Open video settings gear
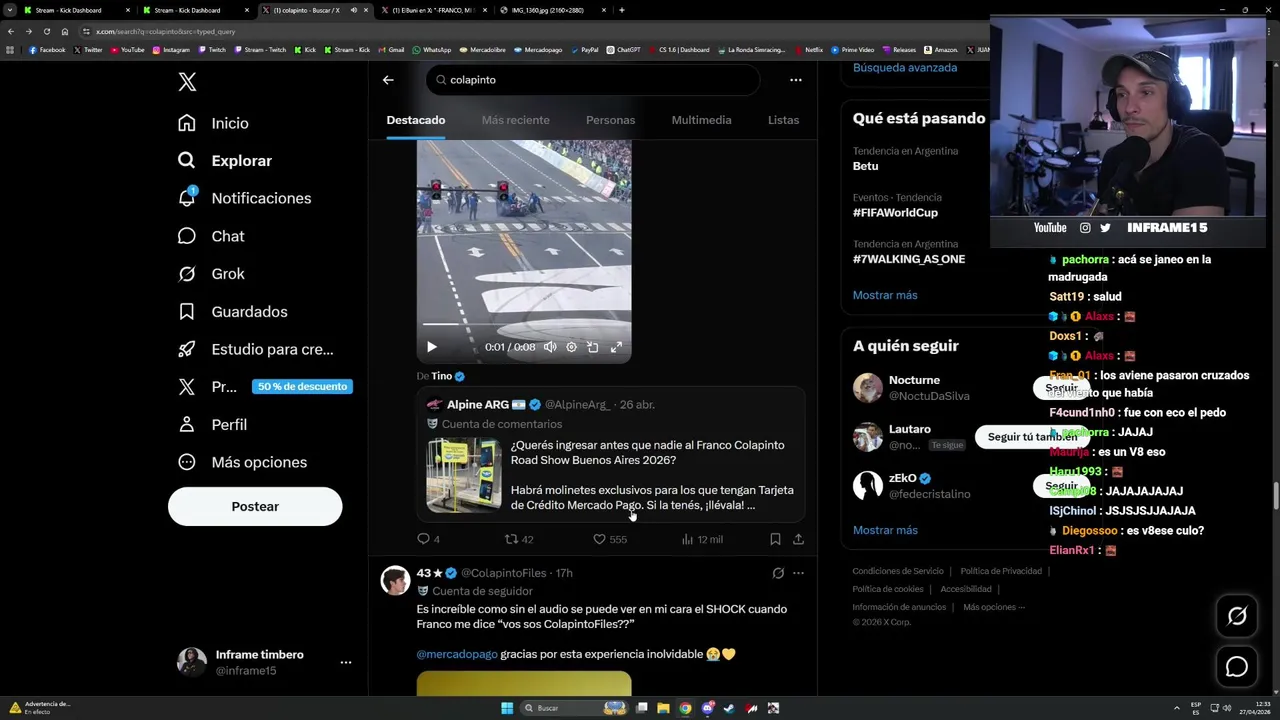 pos(571,347)
